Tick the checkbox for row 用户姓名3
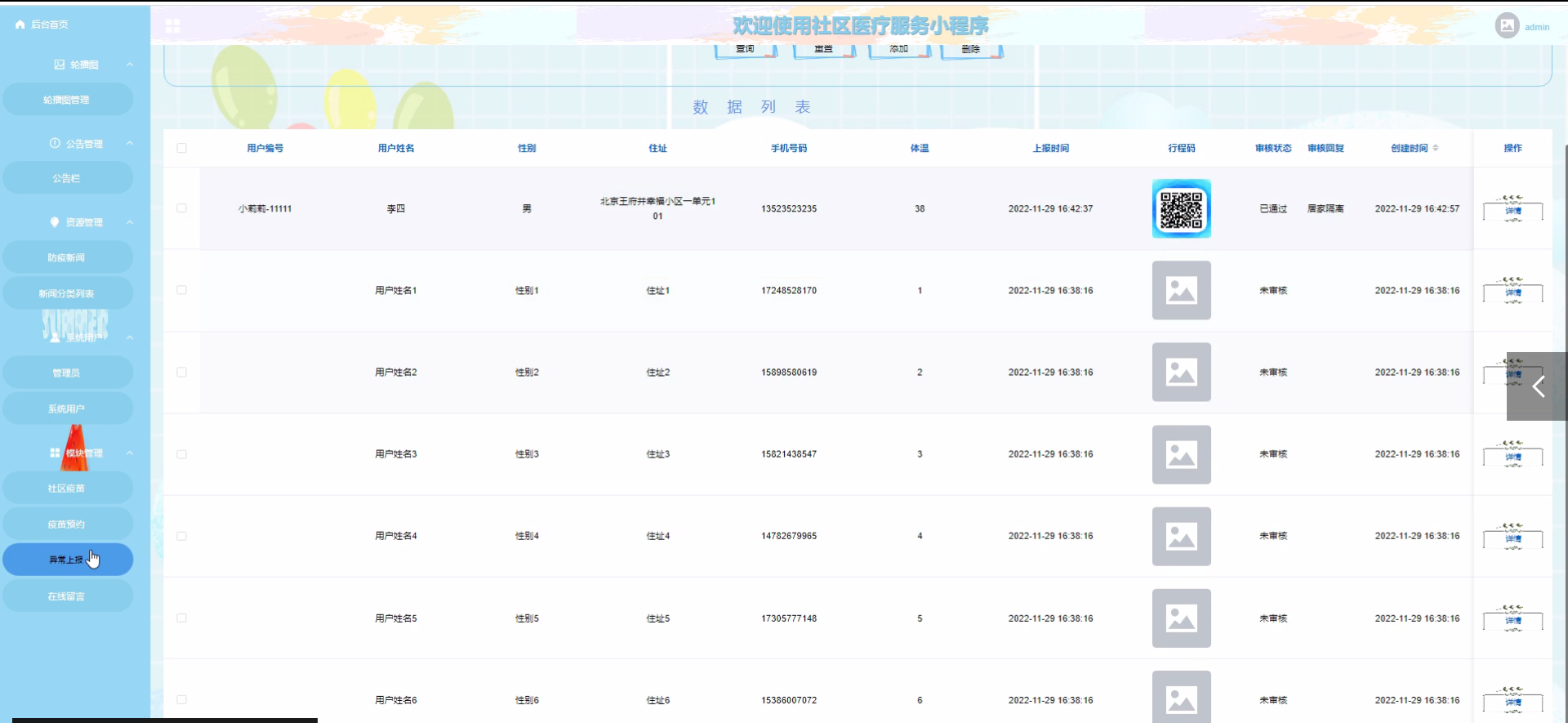The height and width of the screenshot is (723, 1568). (x=181, y=454)
